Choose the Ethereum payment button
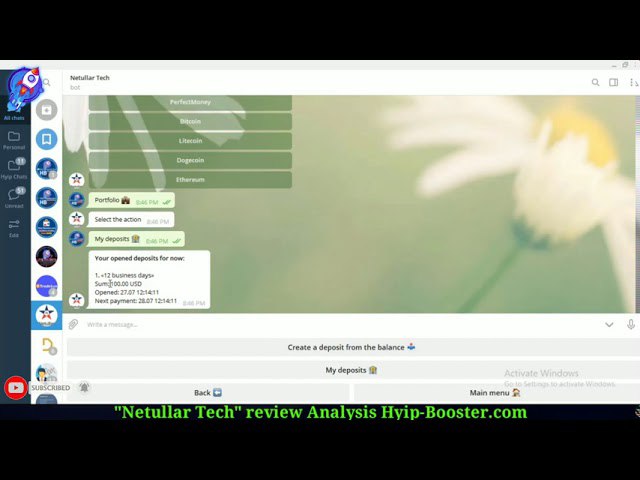The height and width of the screenshot is (480, 640). [x=190, y=180]
